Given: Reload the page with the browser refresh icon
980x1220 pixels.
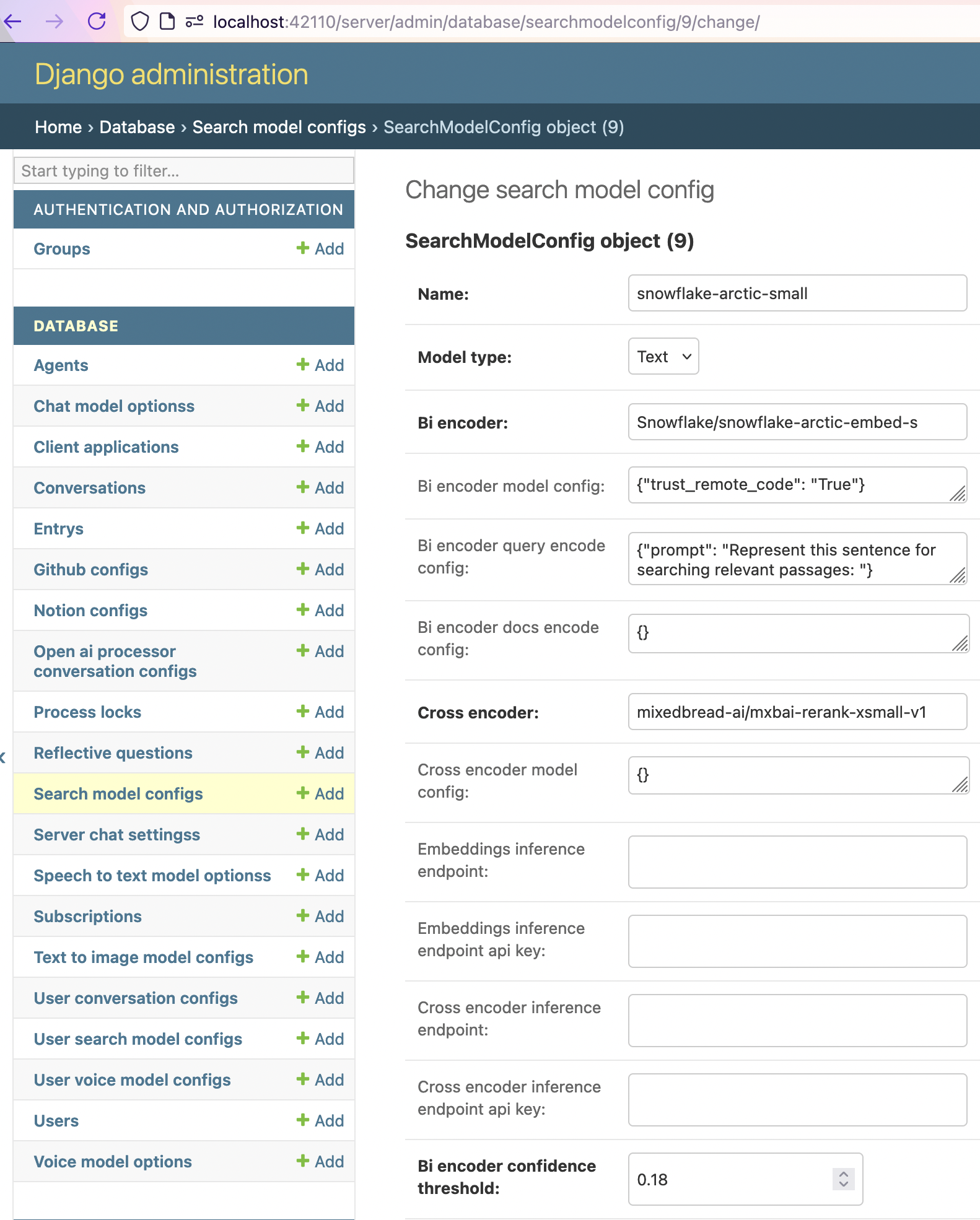Looking at the screenshot, I should pyautogui.click(x=97, y=22).
